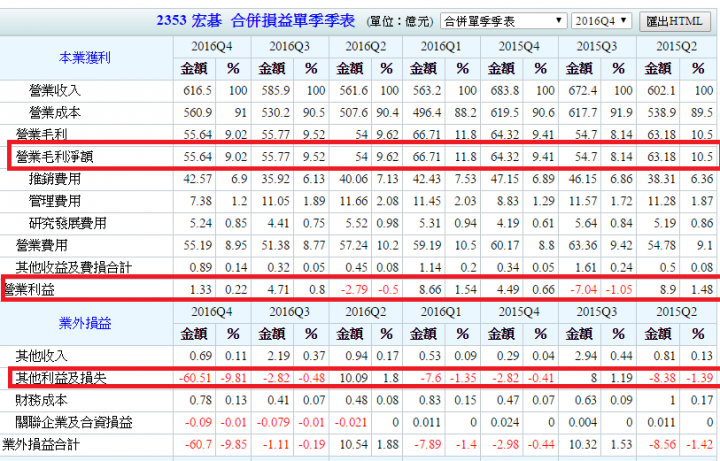Click the -60.7 non-operating total value
Image resolution: width=720 pixels, height=461 pixels.
pyautogui.click(x=198, y=444)
